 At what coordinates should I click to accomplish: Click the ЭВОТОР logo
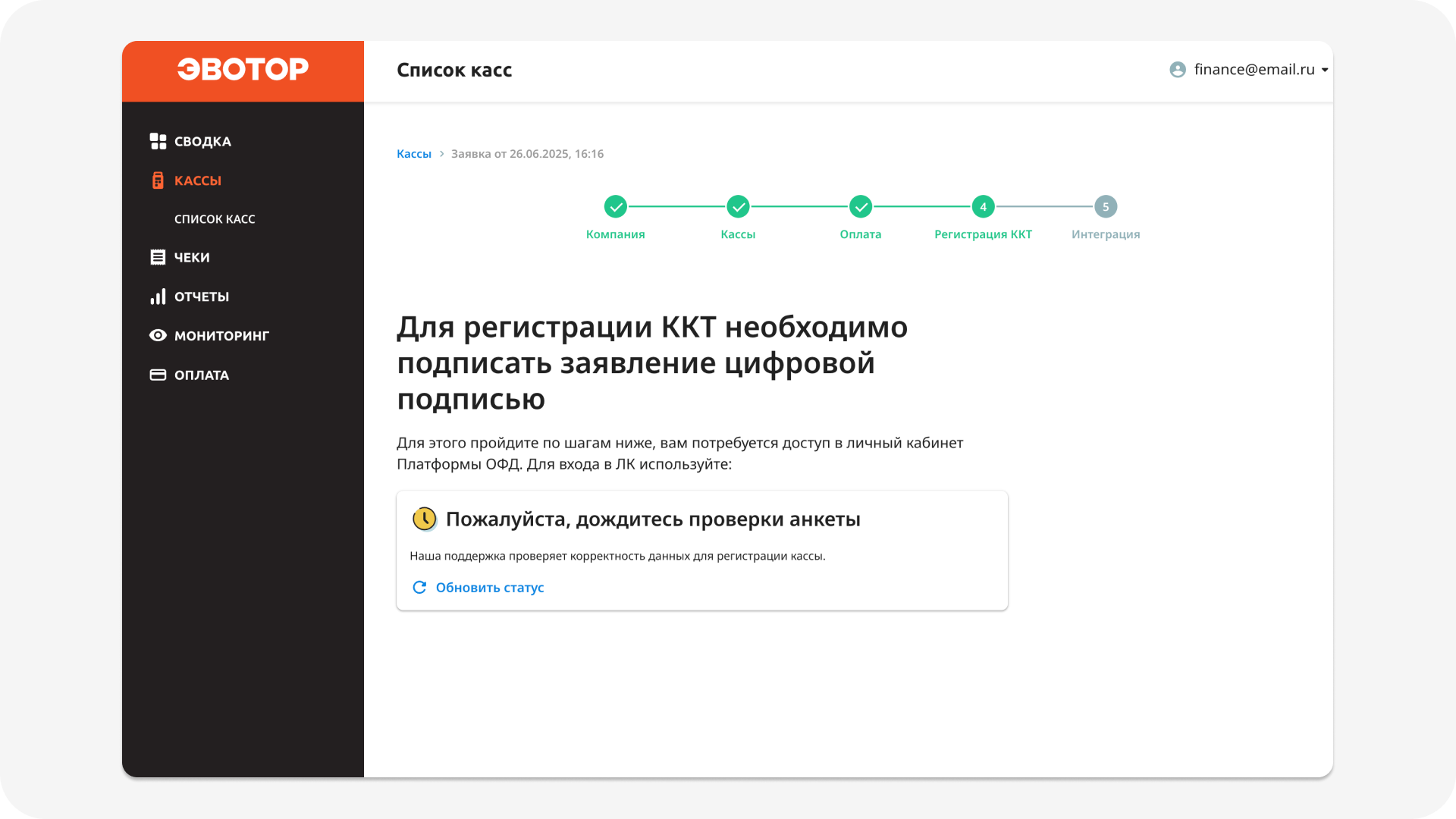(243, 70)
